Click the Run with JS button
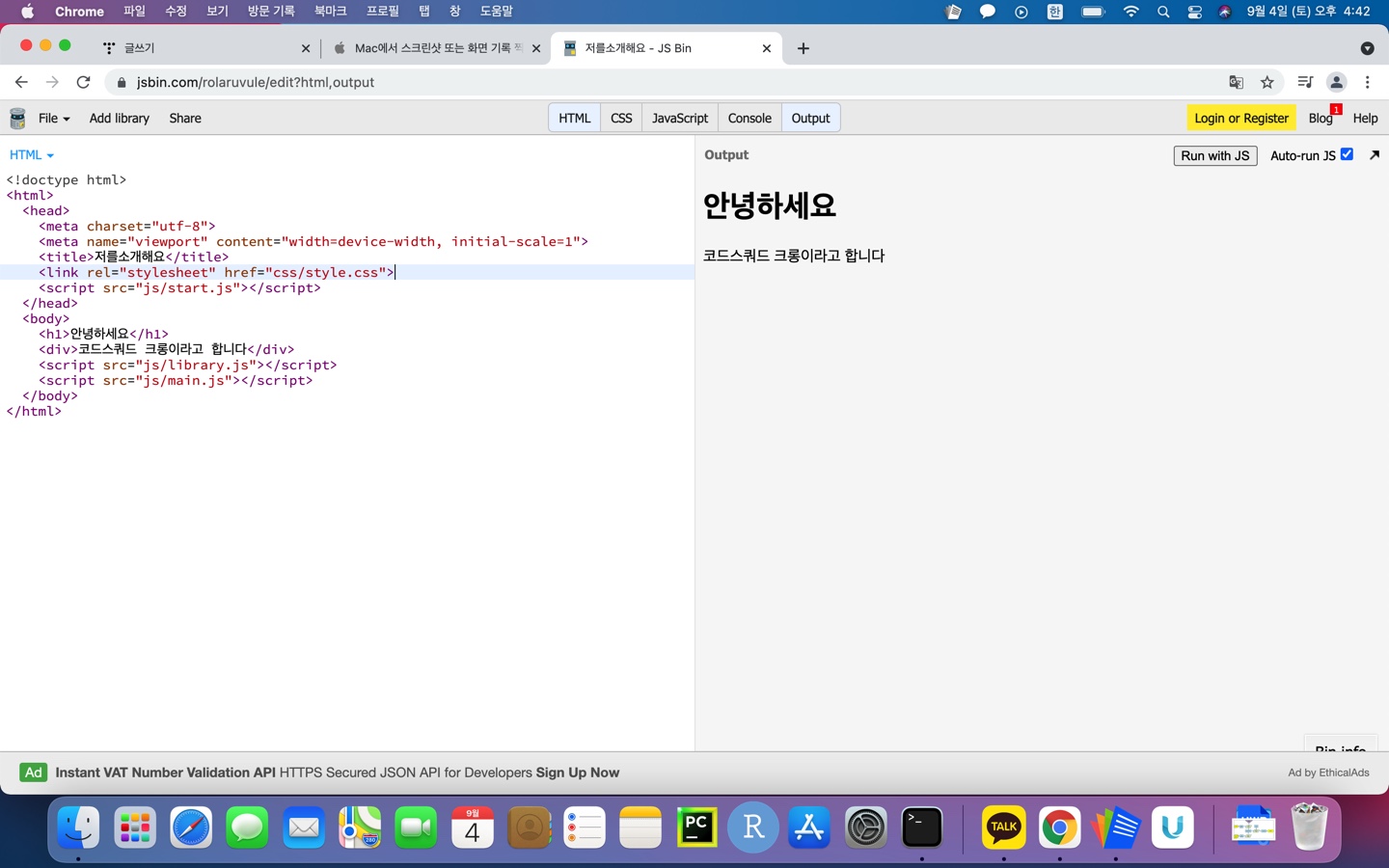This screenshot has width=1389, height=868. (1215, 155)
